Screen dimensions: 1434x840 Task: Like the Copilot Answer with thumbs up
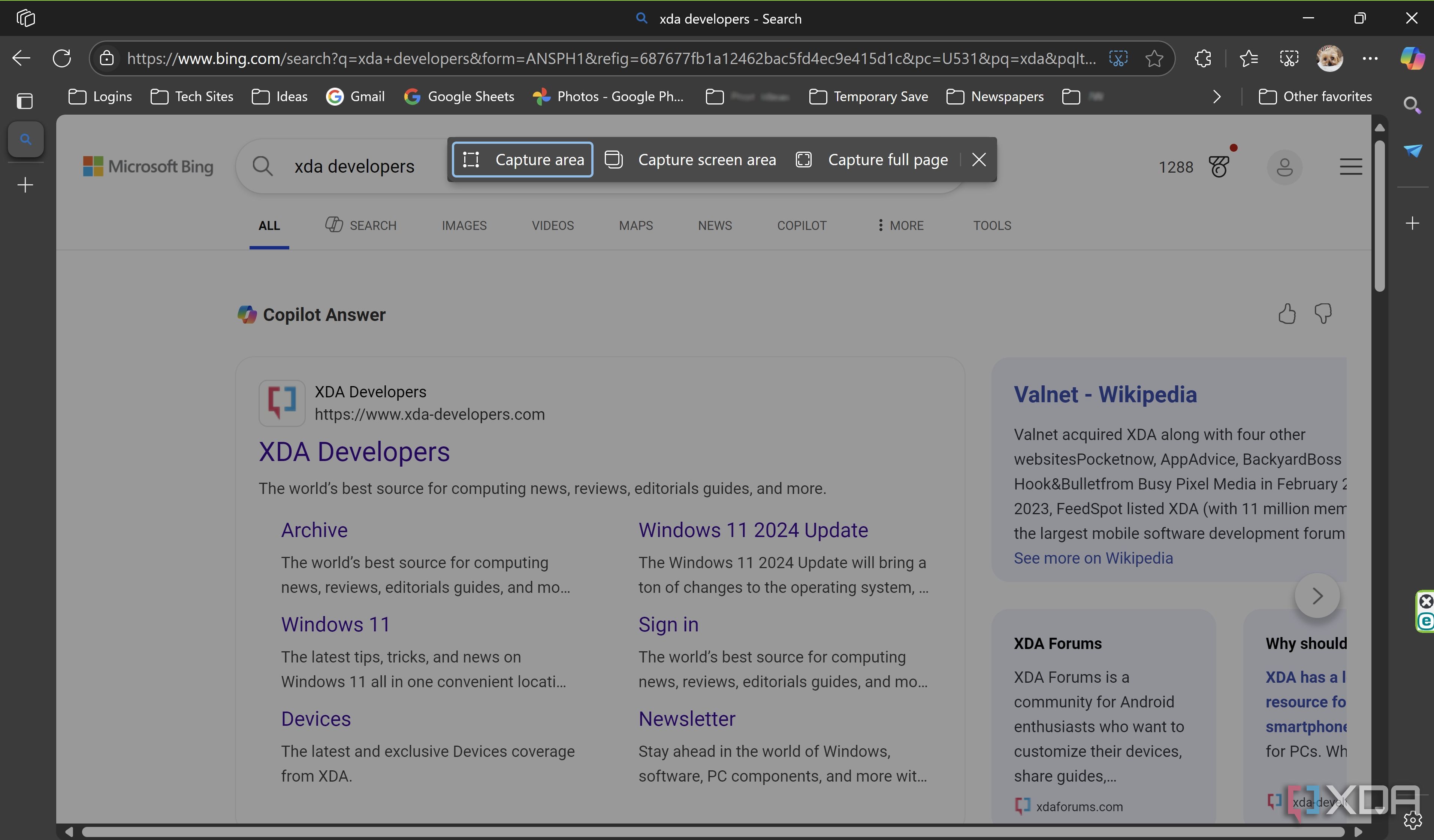tap(1287, 313)
